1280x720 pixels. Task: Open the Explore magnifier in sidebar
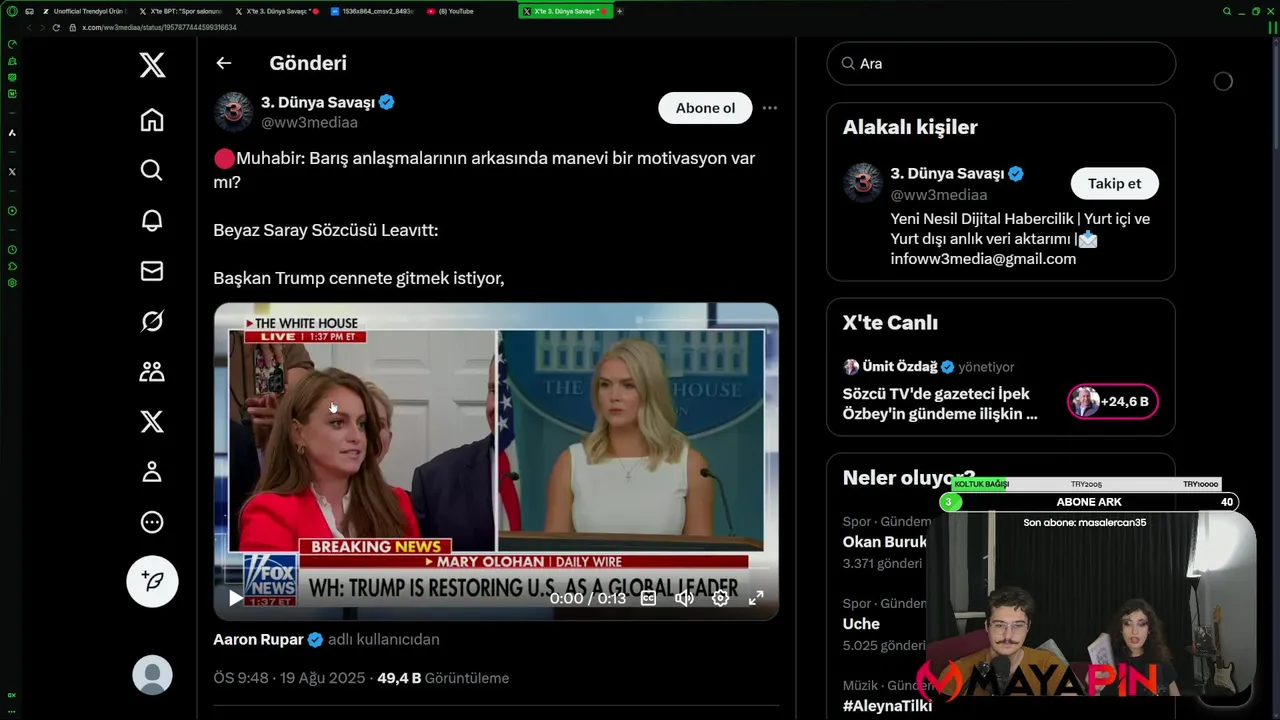click(x=152, y=170)
